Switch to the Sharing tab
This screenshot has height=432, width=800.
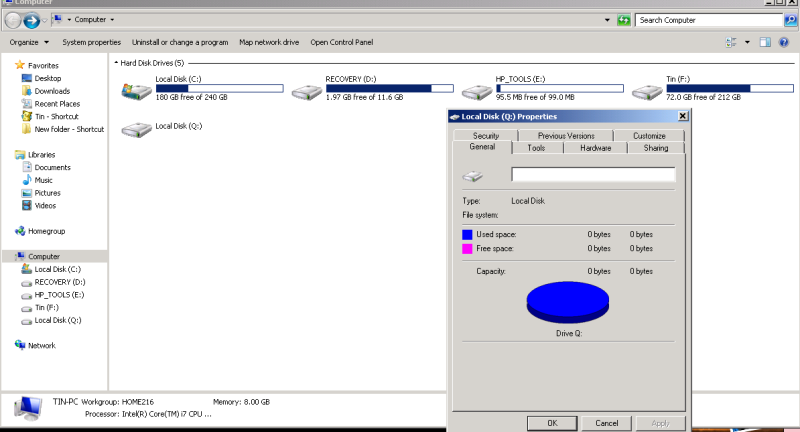[656, 148]
